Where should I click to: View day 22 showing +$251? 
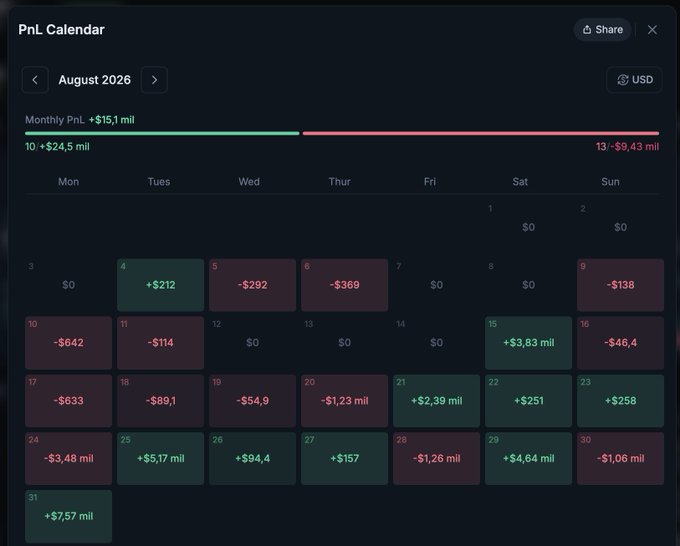pyautogui.click(x=528, y=401)
